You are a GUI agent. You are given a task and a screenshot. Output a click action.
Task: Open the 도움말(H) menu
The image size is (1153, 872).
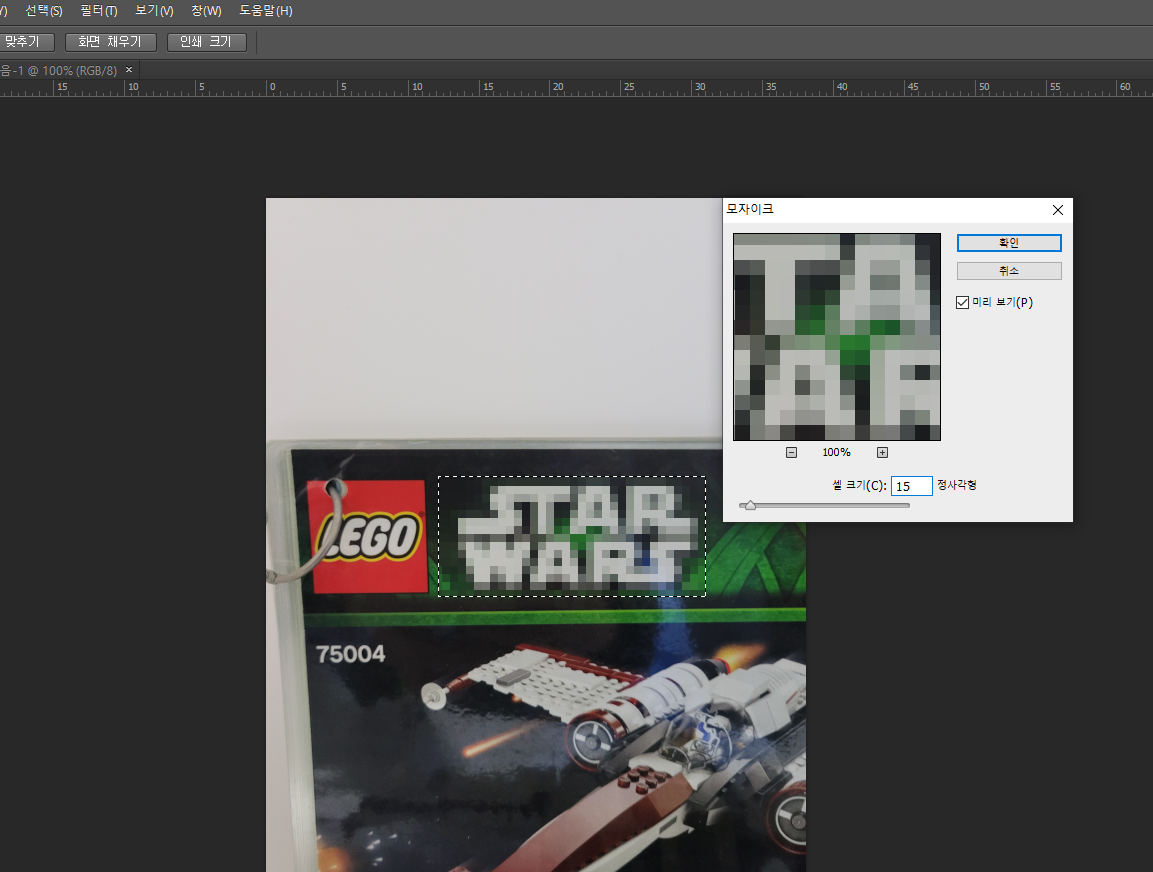(x=265, y=11)
